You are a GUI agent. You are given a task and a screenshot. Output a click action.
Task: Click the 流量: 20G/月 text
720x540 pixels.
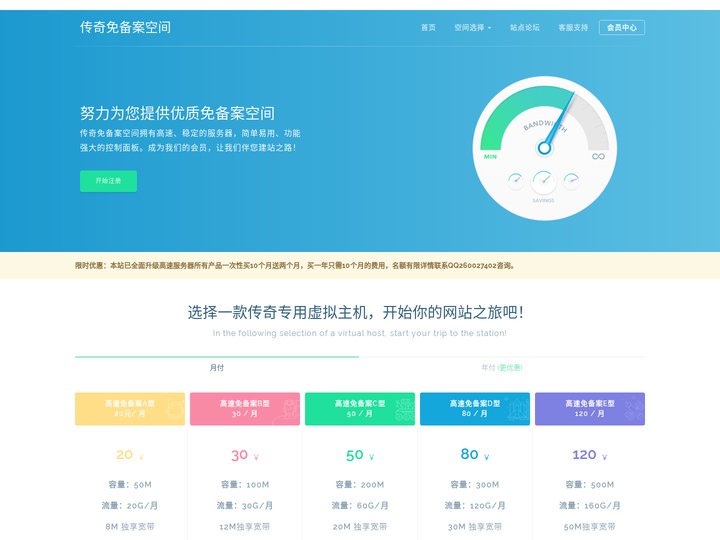point(130,506)
